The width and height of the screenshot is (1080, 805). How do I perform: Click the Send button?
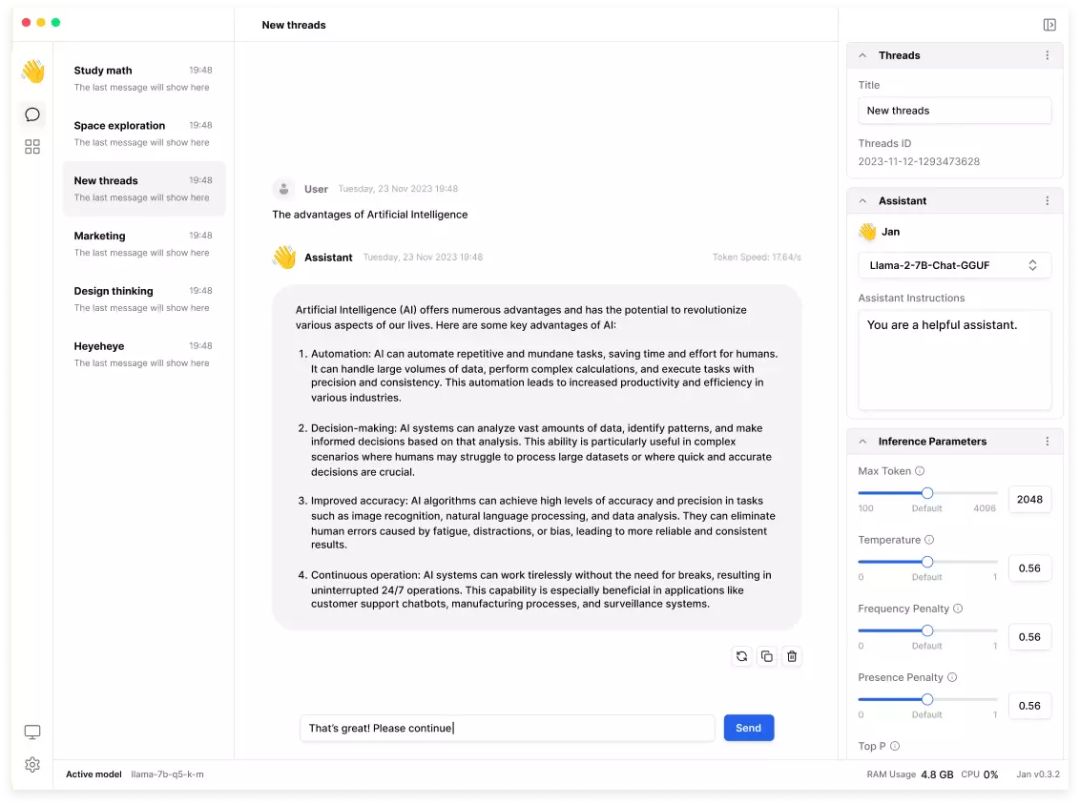748,728
